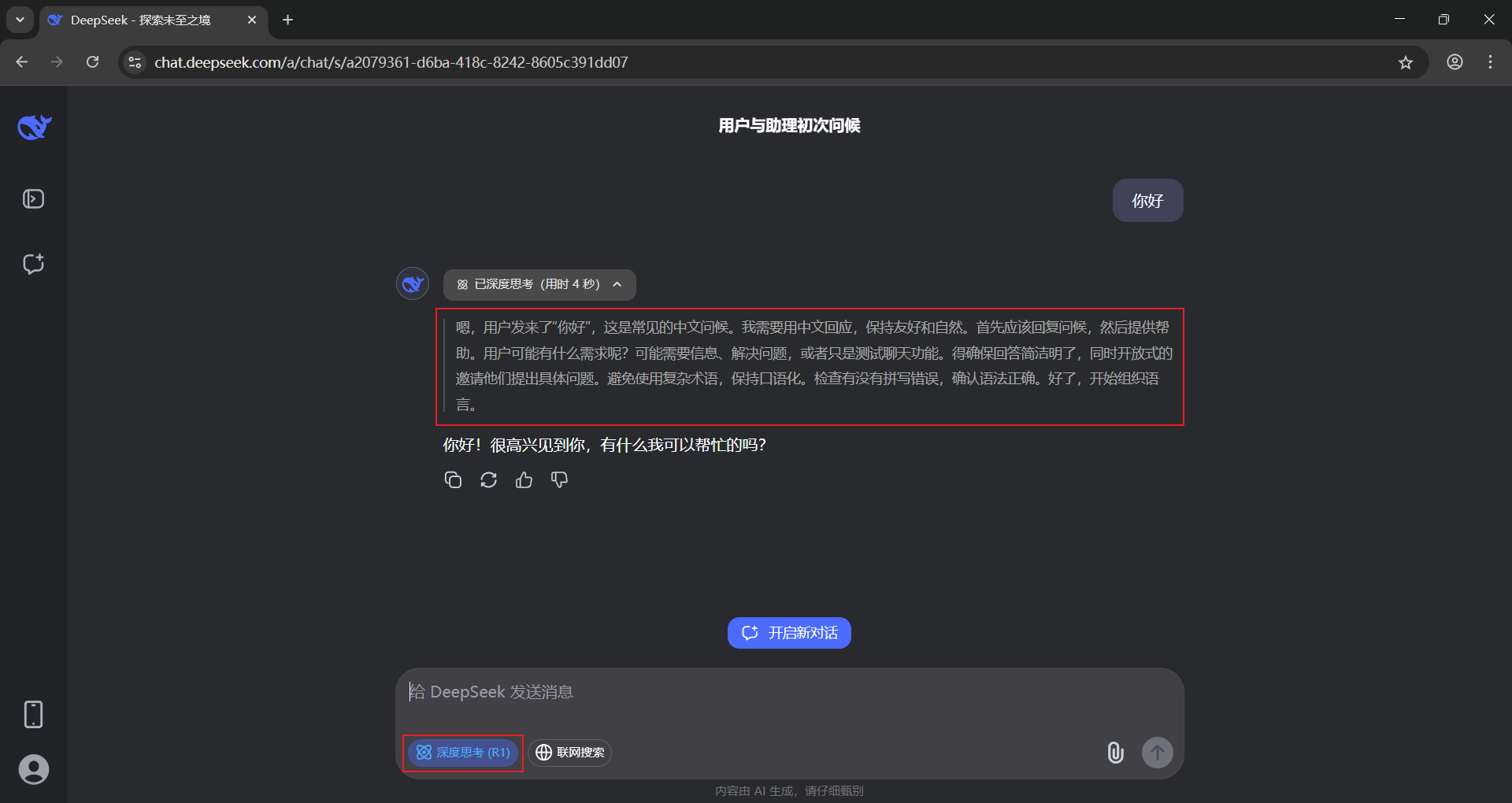Image resolution: width=1512 pixels, height=803 pixels.
Task: Open the tab search dropdown arrow
Action: click(x=20, y=20)
